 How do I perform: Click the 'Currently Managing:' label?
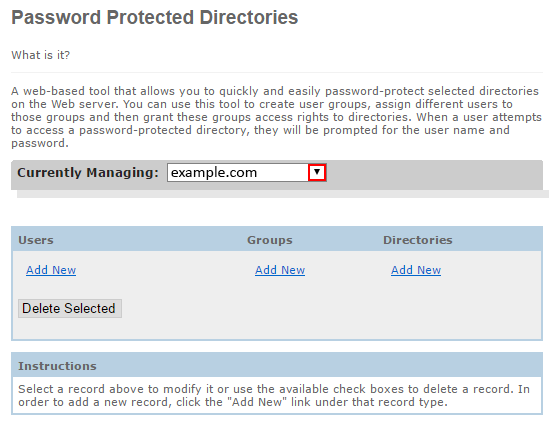[88, 173]
